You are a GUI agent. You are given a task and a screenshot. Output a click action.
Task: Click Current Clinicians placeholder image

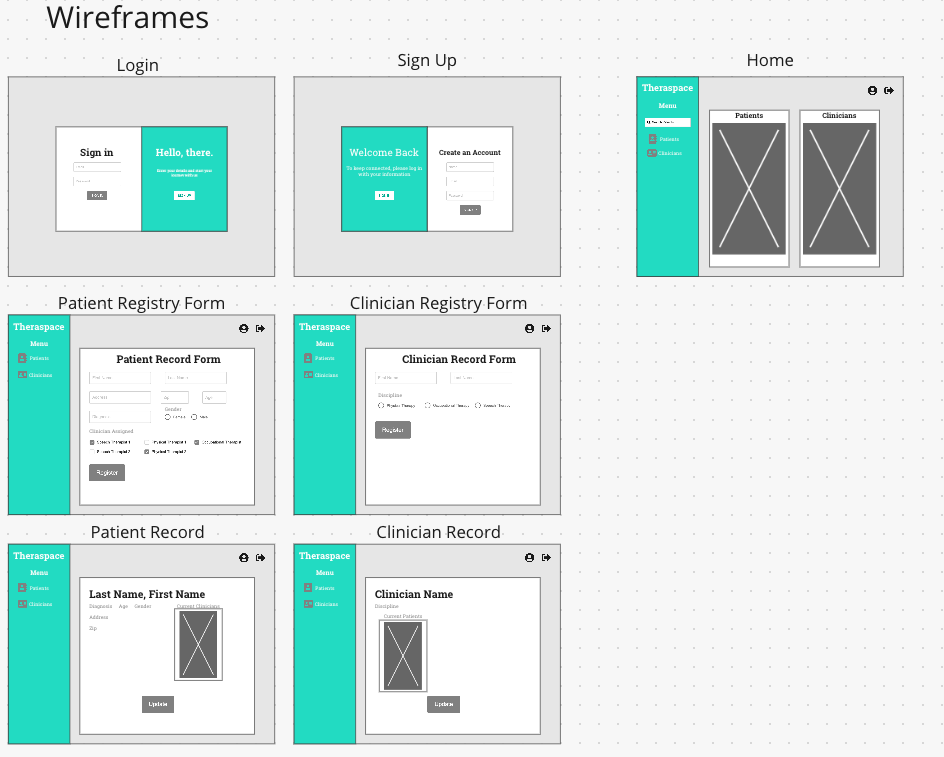tap(198, 644)
